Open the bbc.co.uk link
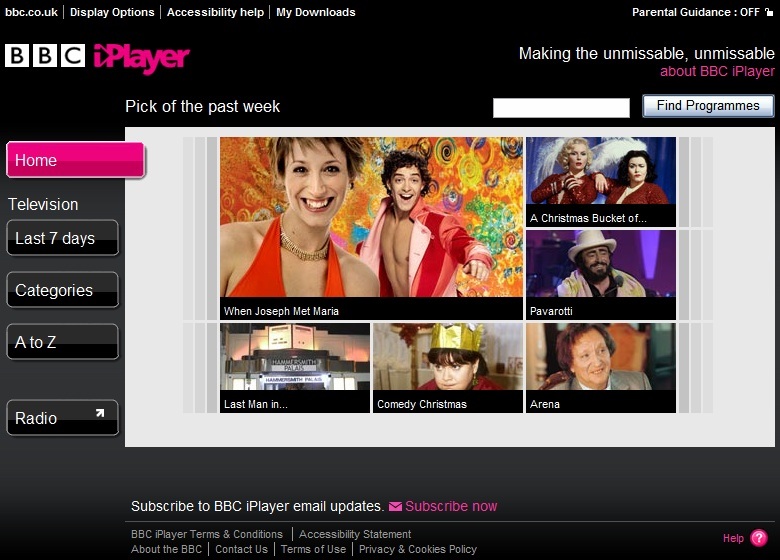Viewport: 780px width, 560px height. (x=31, y=12)
